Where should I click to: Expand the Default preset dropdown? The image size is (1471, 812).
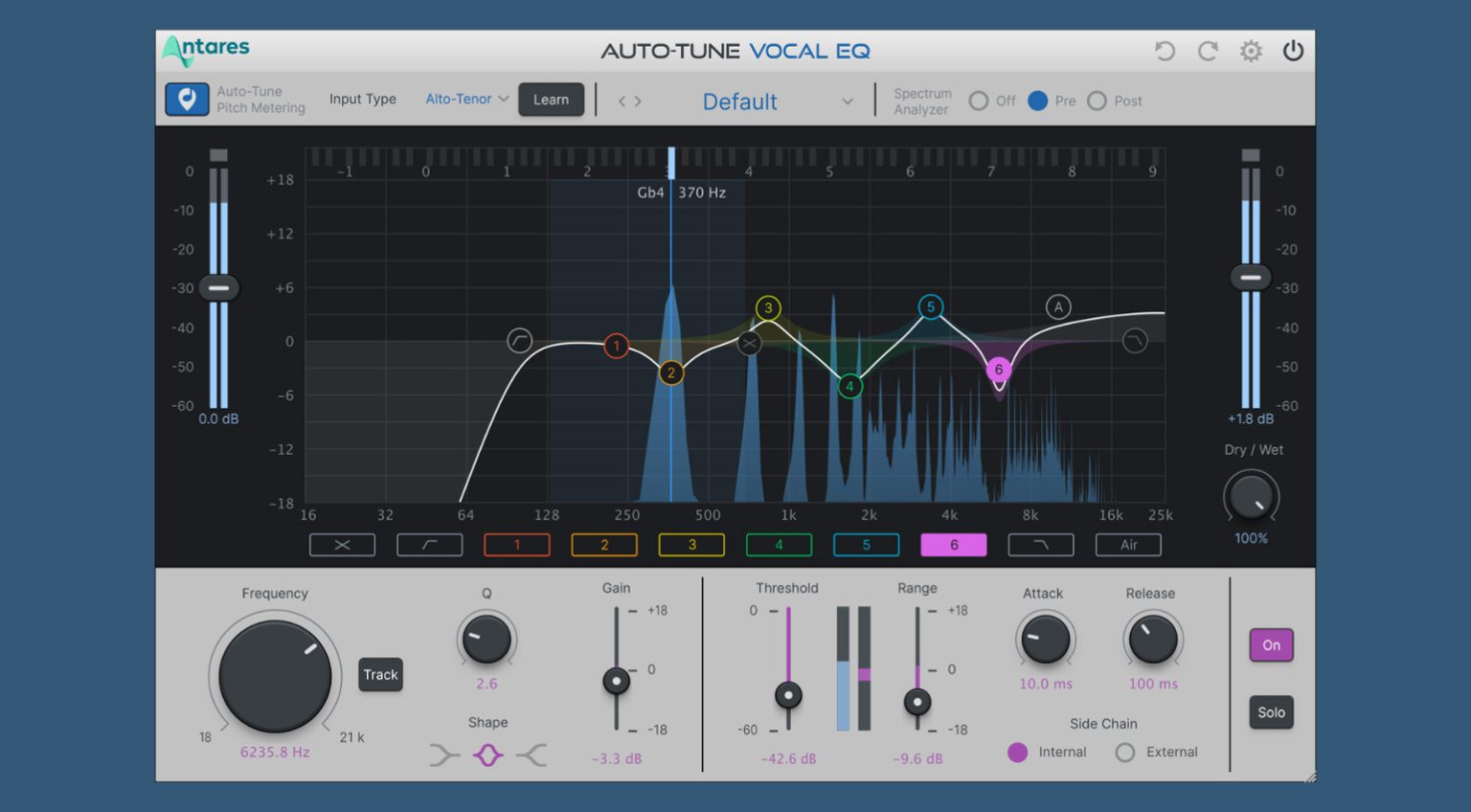point(847,101)
